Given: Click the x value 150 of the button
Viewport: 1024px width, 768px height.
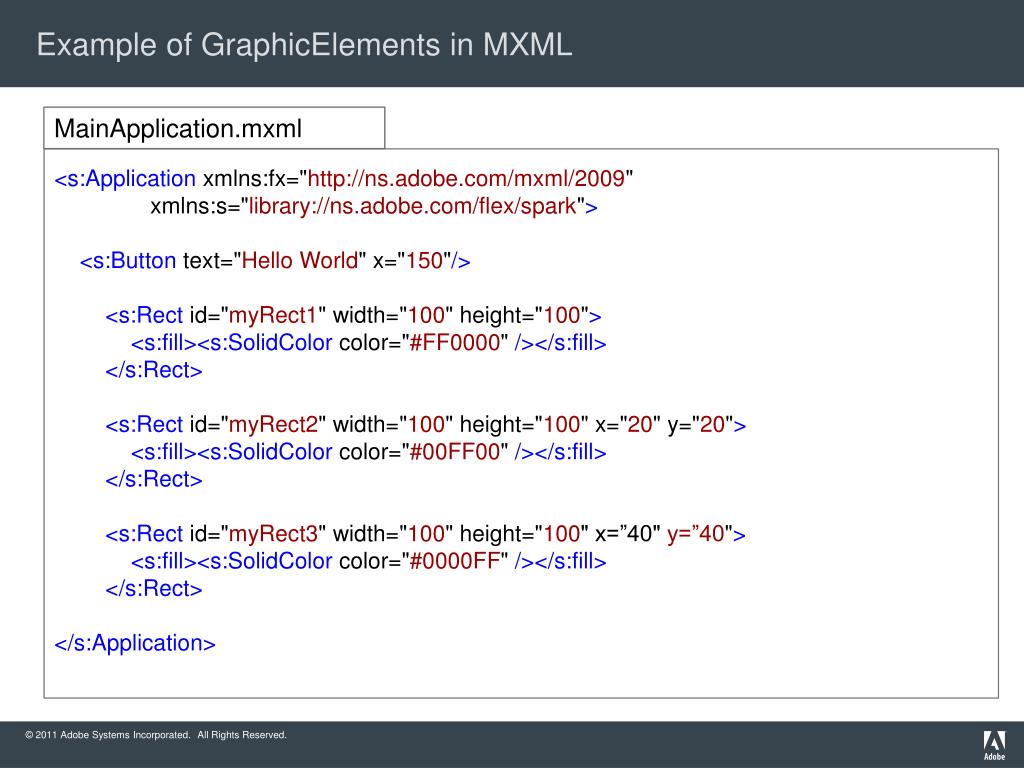Looking at the screenshot, I should 424,261.
